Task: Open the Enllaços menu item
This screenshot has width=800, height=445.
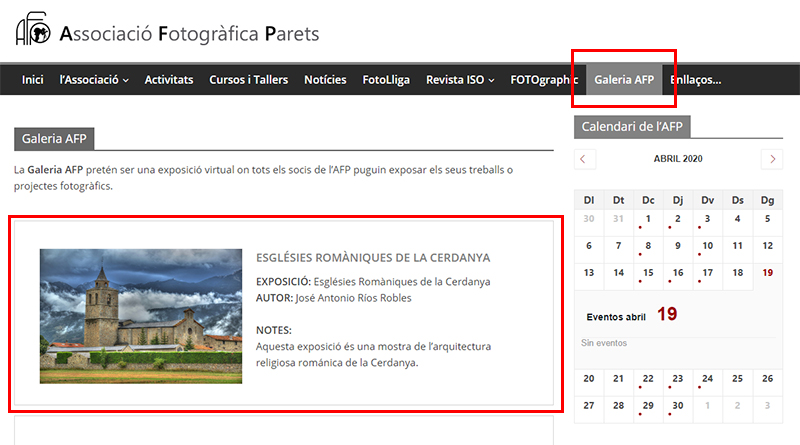Action: [x=695, y=80]
